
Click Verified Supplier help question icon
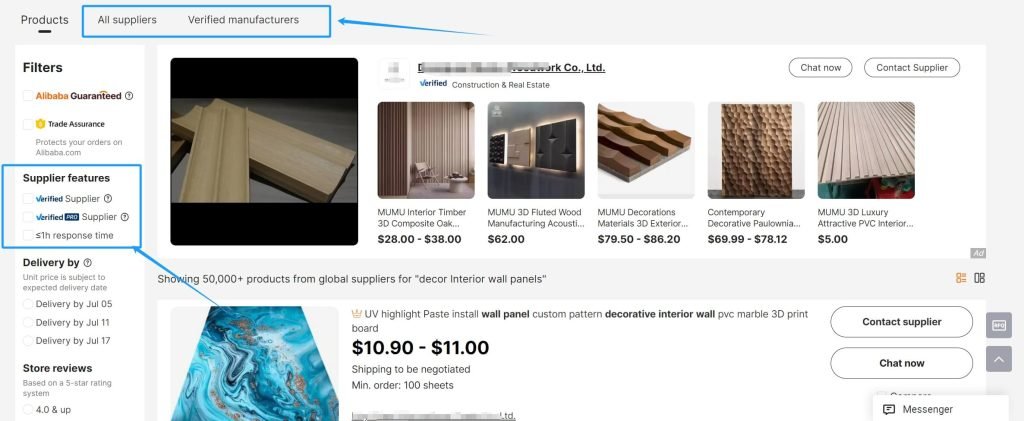coord(108,198)
